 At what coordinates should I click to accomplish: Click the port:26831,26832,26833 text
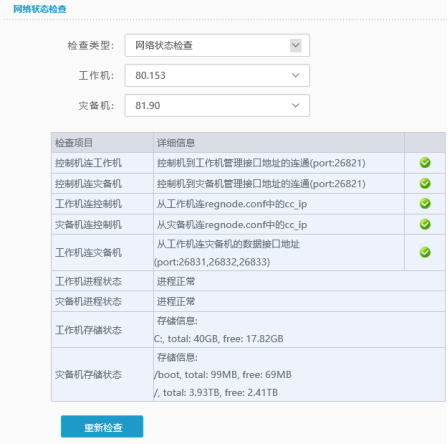point(212,262)
